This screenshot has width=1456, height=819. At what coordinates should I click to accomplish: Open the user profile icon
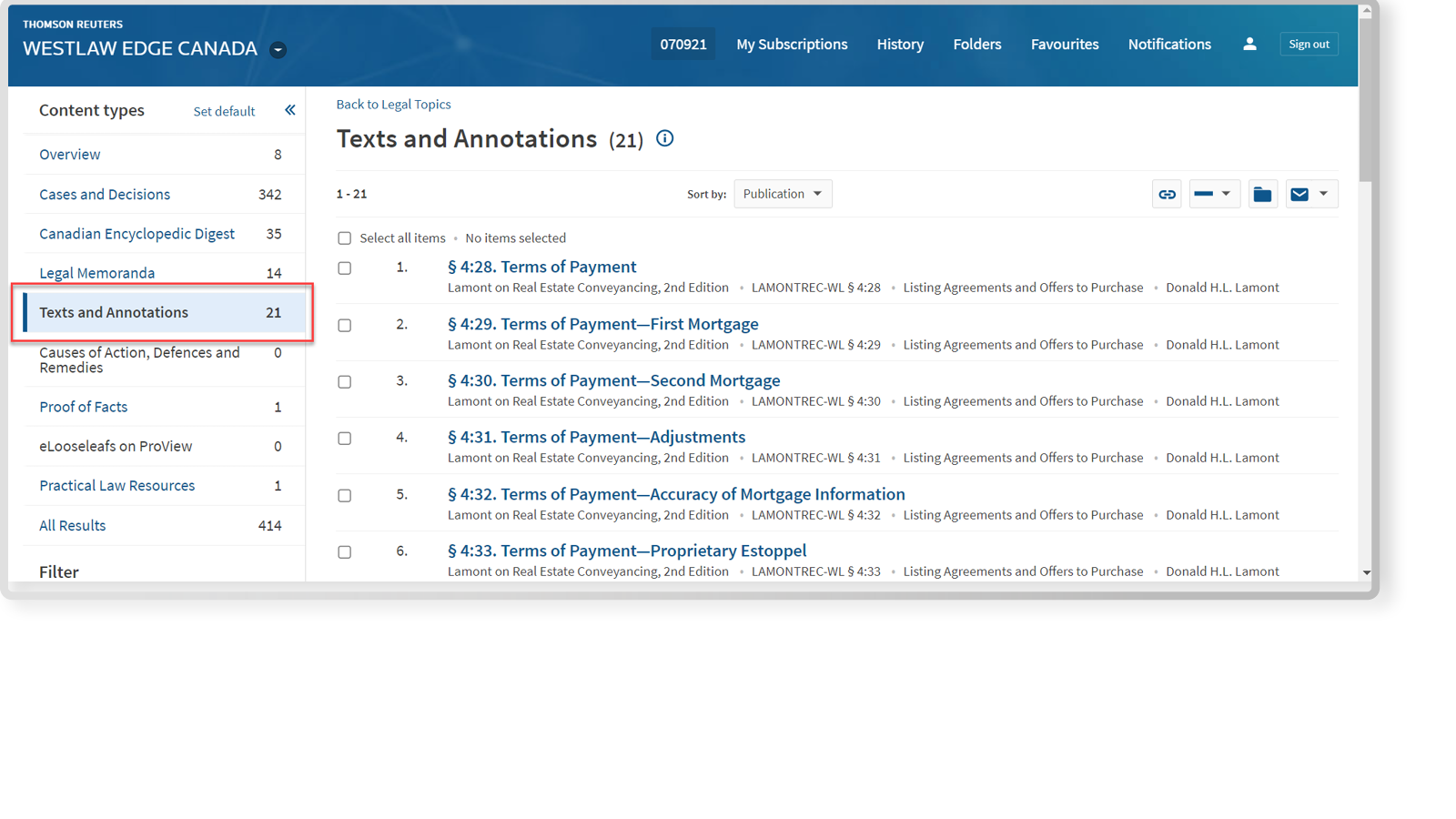click(x=1249, y=44)
